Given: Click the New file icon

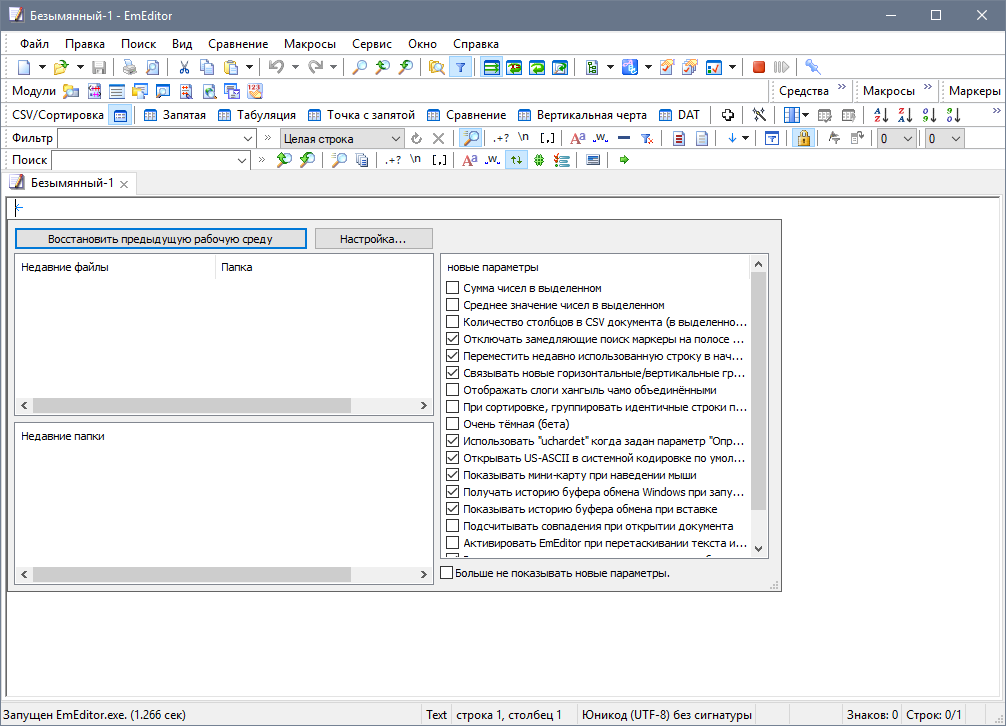Looking at the screenshot, I should [24, 67].
